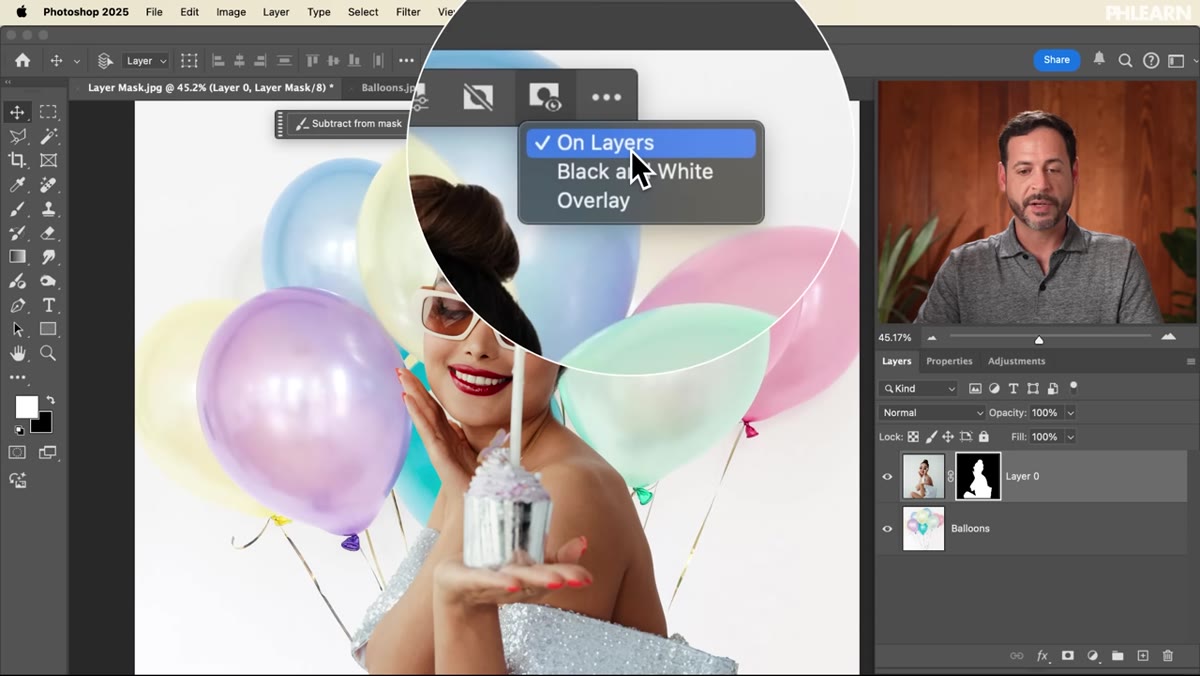Hide the Balloons layer visibility

(x=887, y=529)
